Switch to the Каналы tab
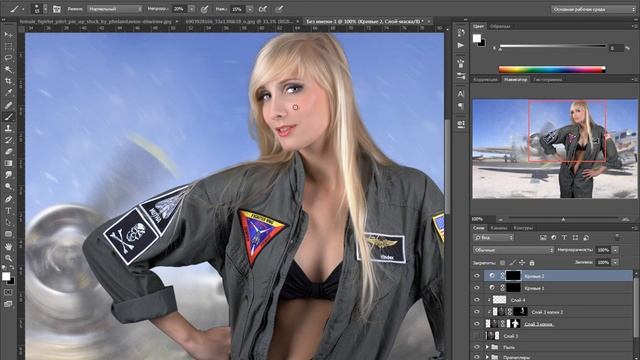The width and height of the screenshot is (640, 360). 499,228
